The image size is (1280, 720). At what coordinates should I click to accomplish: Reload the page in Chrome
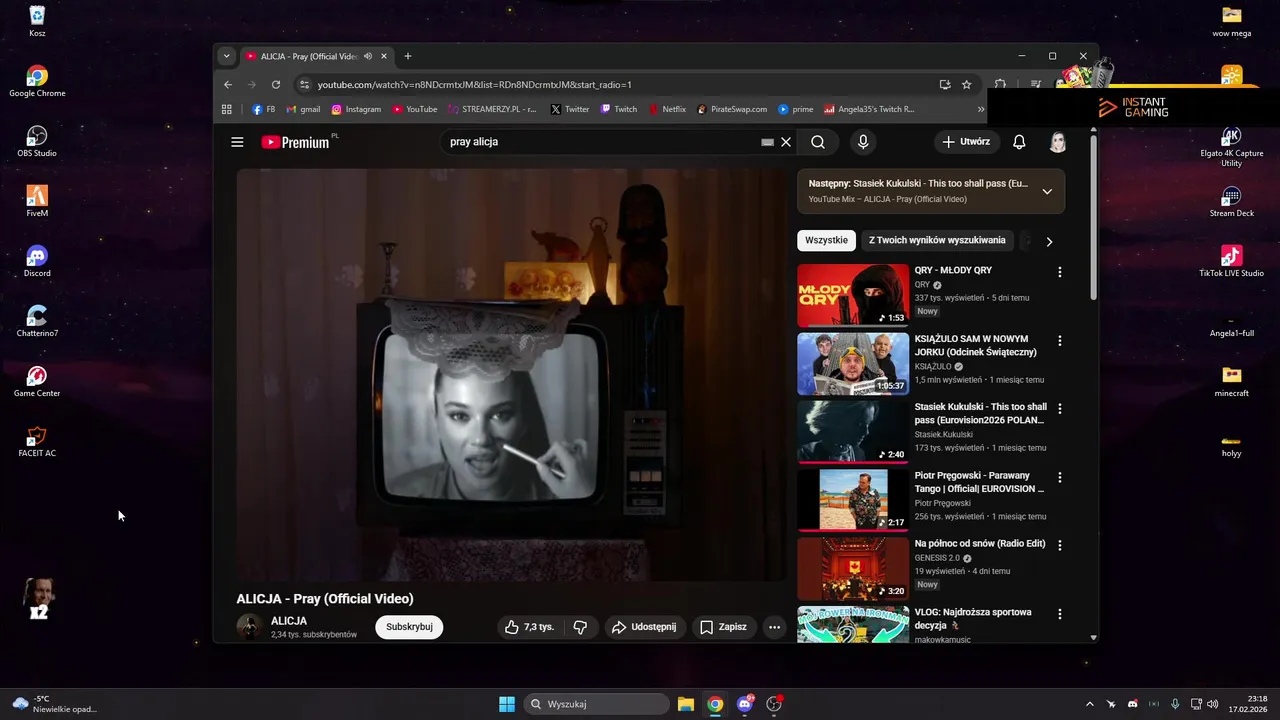pos(276,85)
